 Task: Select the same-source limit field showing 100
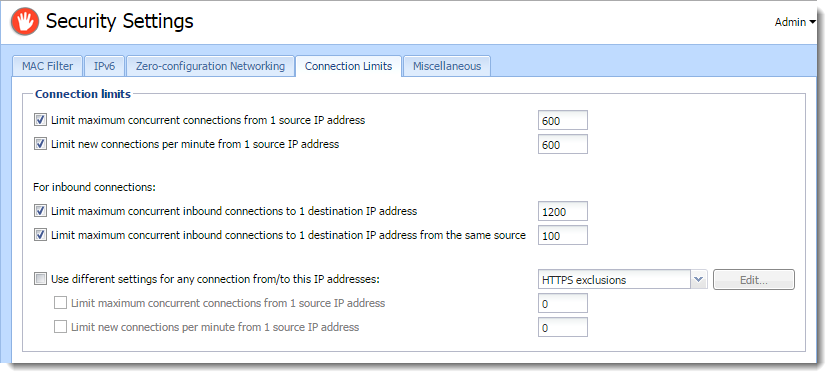pyautogui.click(x=562, y=235)
